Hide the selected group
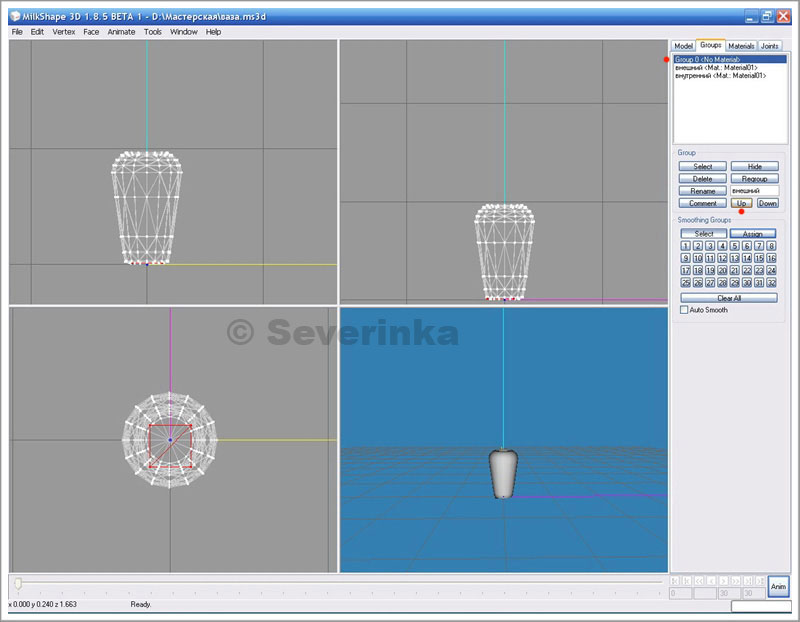The height and width of the screenshot is (622, 800). click(754, 166)
